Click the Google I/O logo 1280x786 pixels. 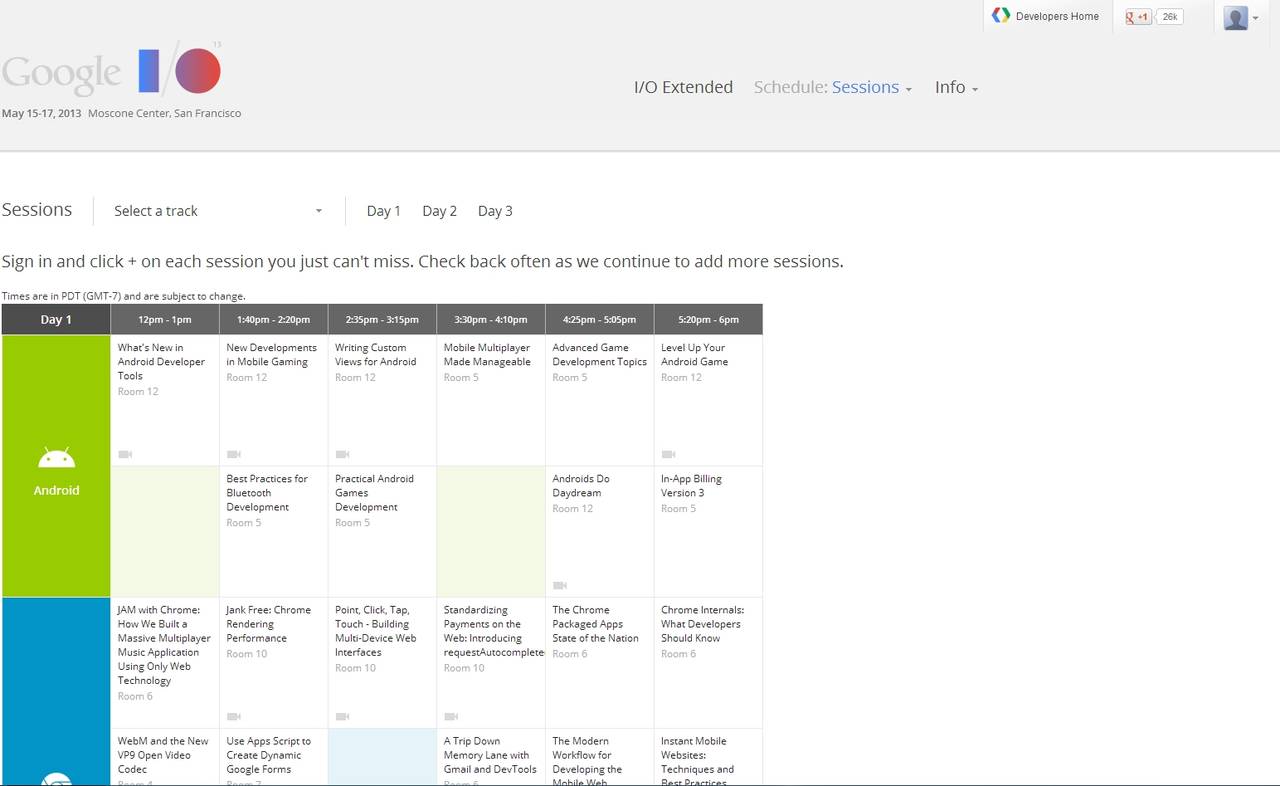point(111,70)
